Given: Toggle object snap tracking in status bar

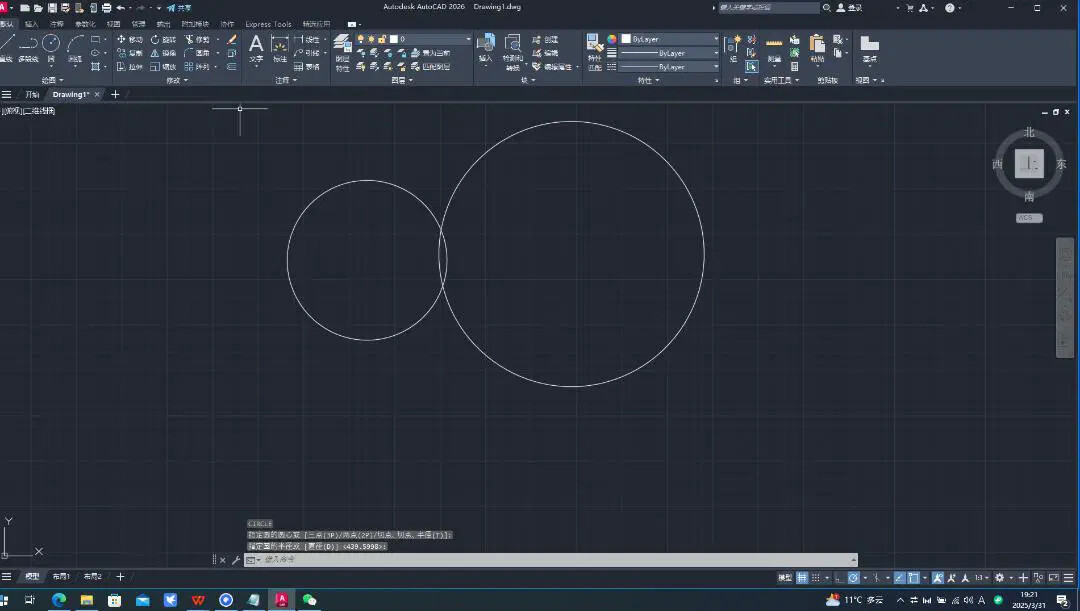Looking at the screenshot, I should point(900,578).
